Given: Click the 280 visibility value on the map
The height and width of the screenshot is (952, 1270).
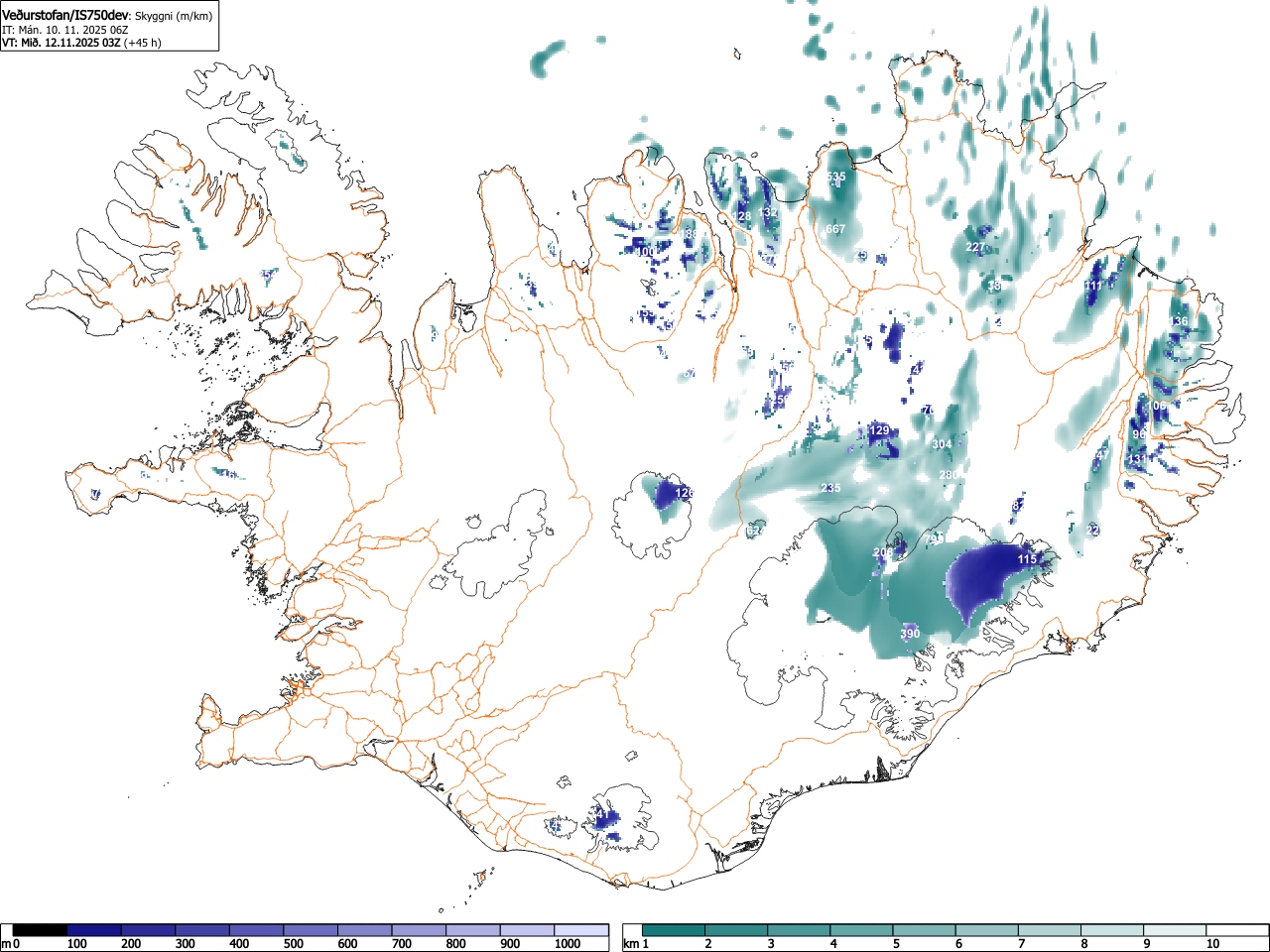Looking at the screenshot, I should coord(949,475).
